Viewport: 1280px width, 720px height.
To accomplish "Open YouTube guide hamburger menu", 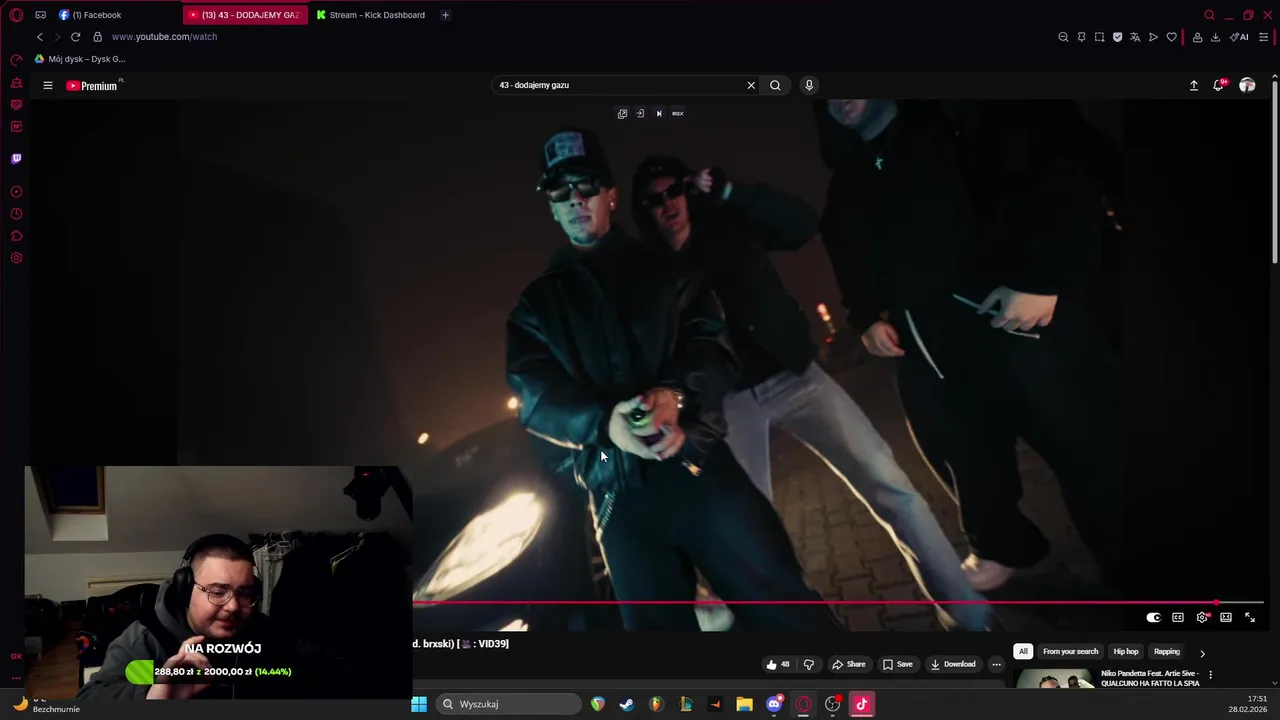I will (48, 86).
